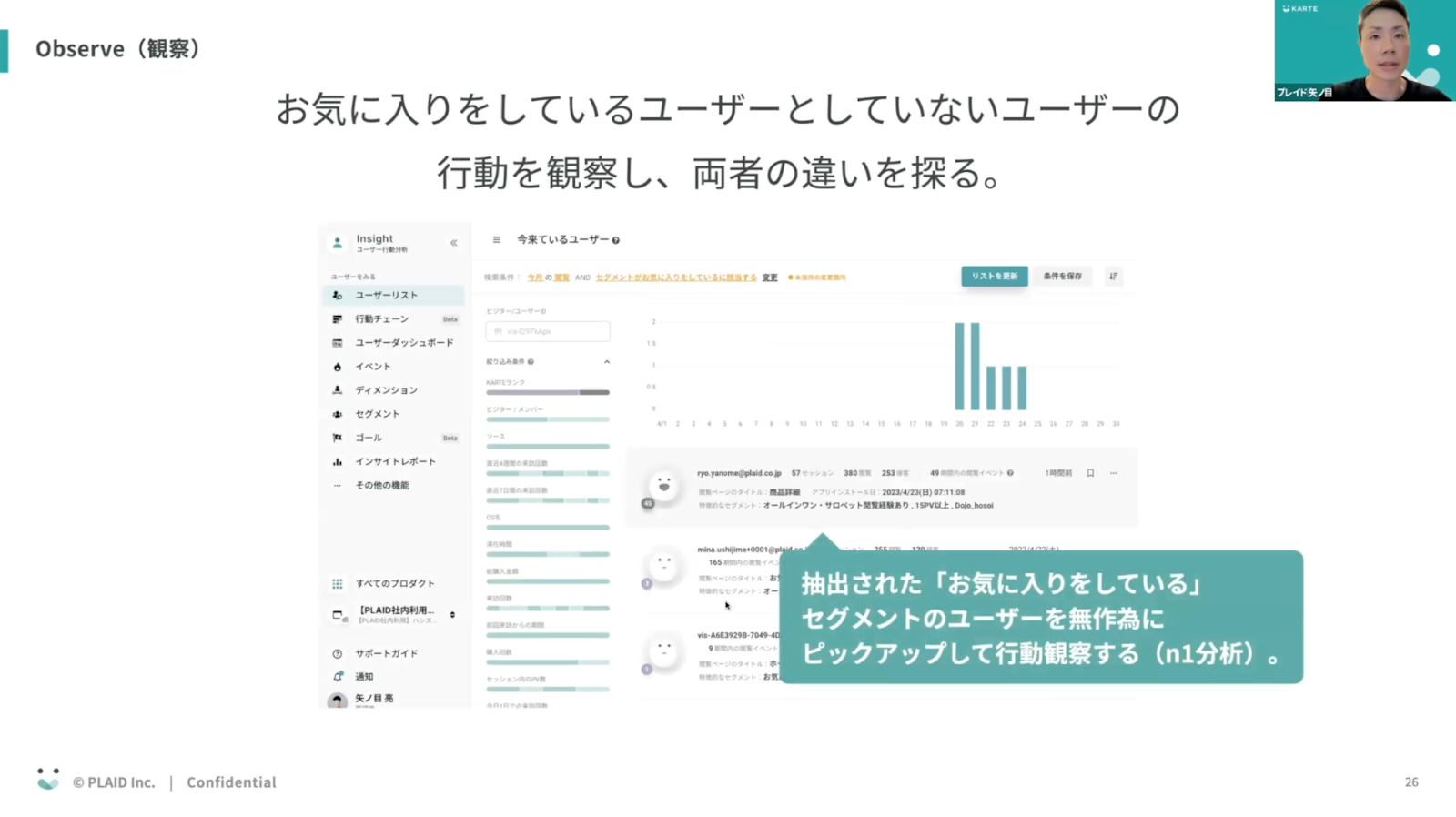Image resolution: width=1456 pixels, height=817 pixels.
Task: Open すべてのプロダクト grid icon
Action: coord(338,583)
